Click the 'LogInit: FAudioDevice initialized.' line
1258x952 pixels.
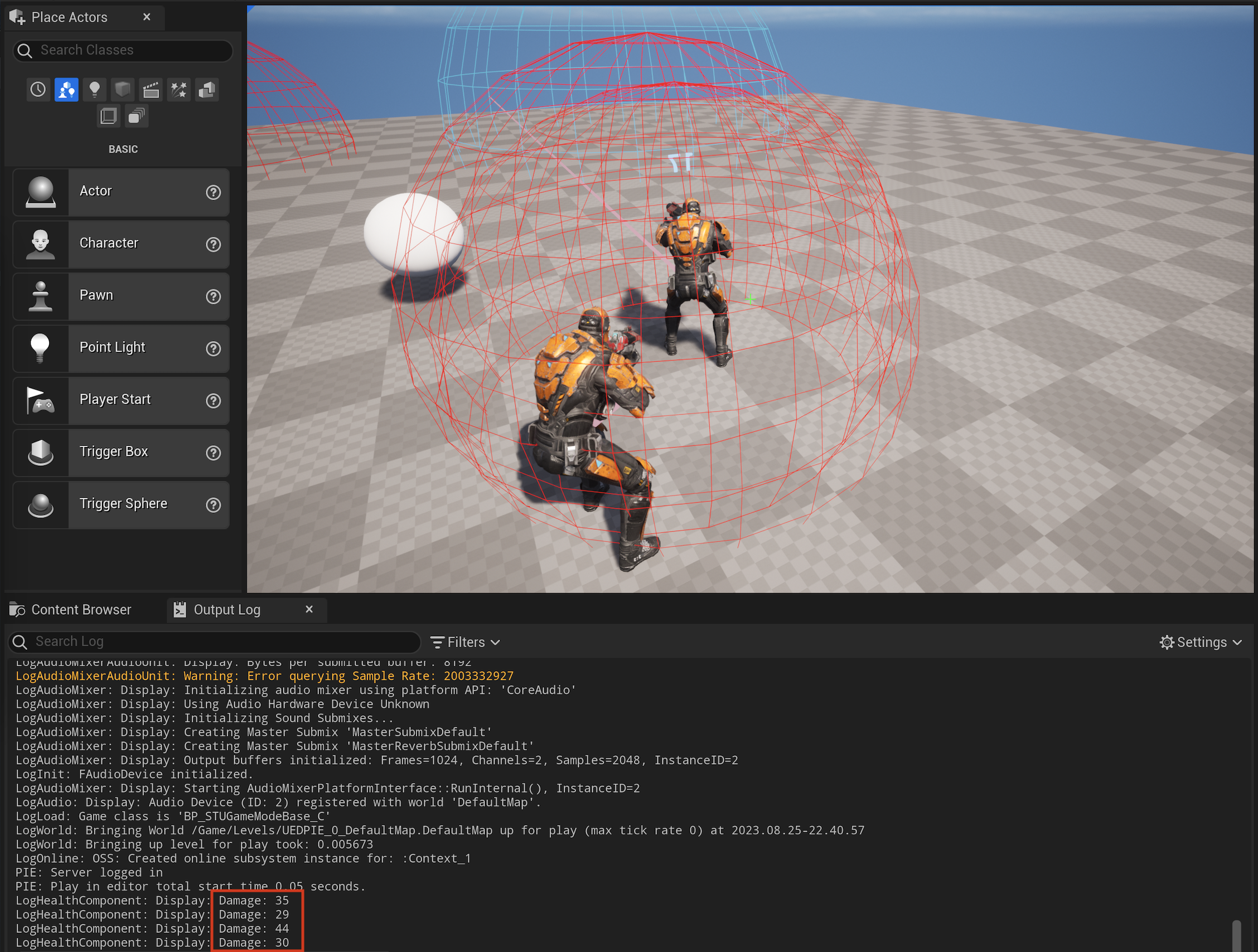coord(134,774)
